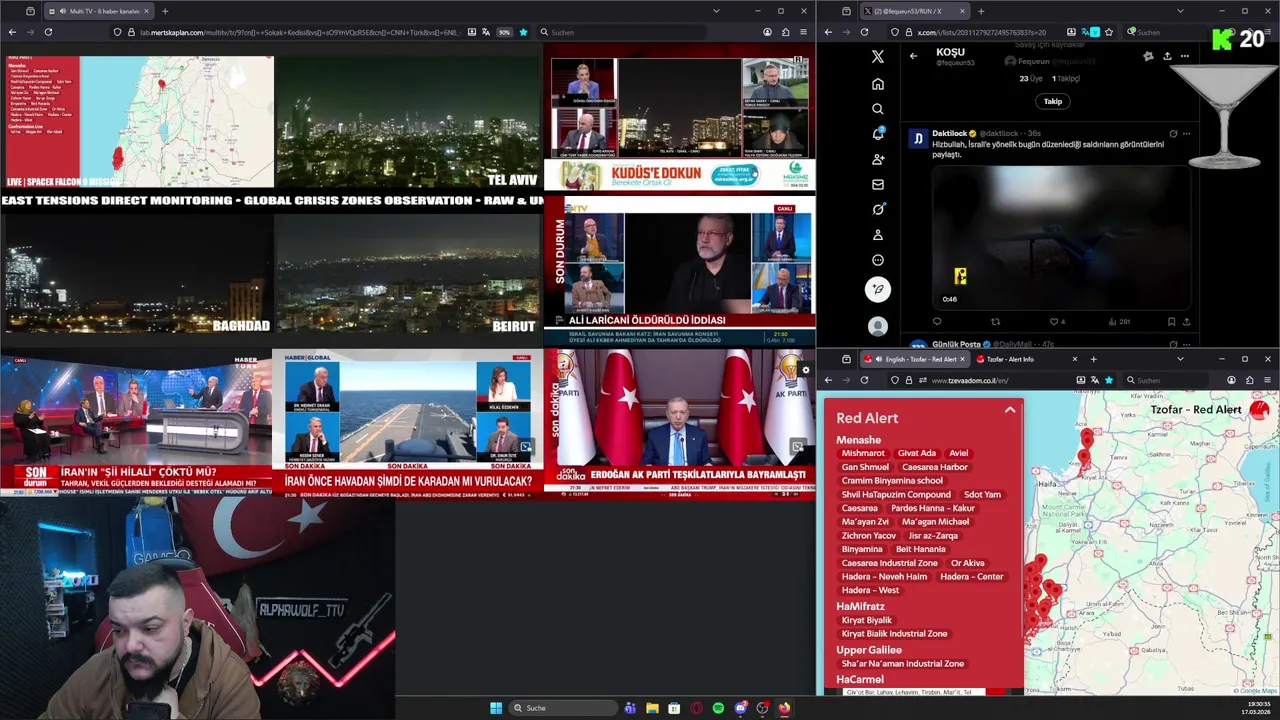This screenshot has width=1280, height=720.
Task: Open the X account avatar menu
Action: tap(877, 326)
